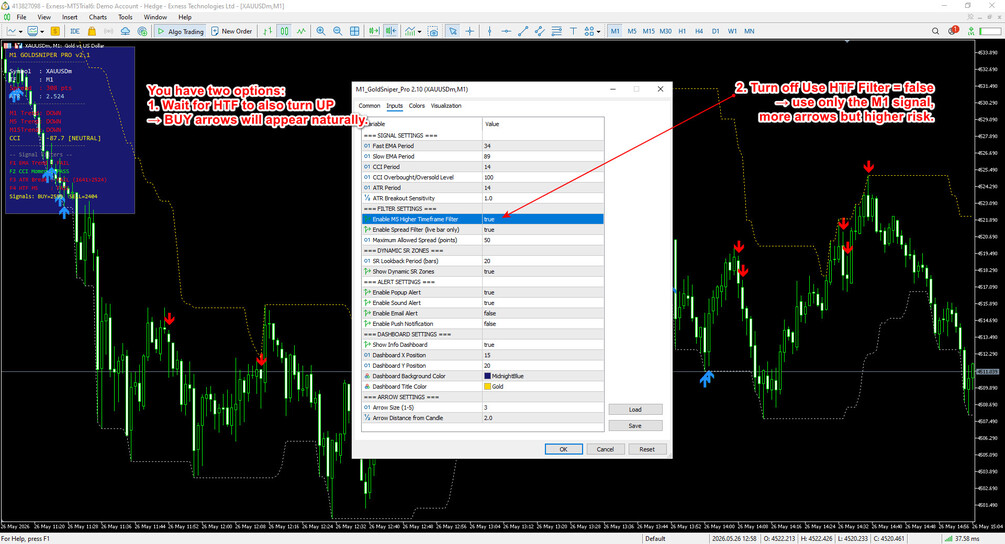Switch chart to bar chart type

268,31
